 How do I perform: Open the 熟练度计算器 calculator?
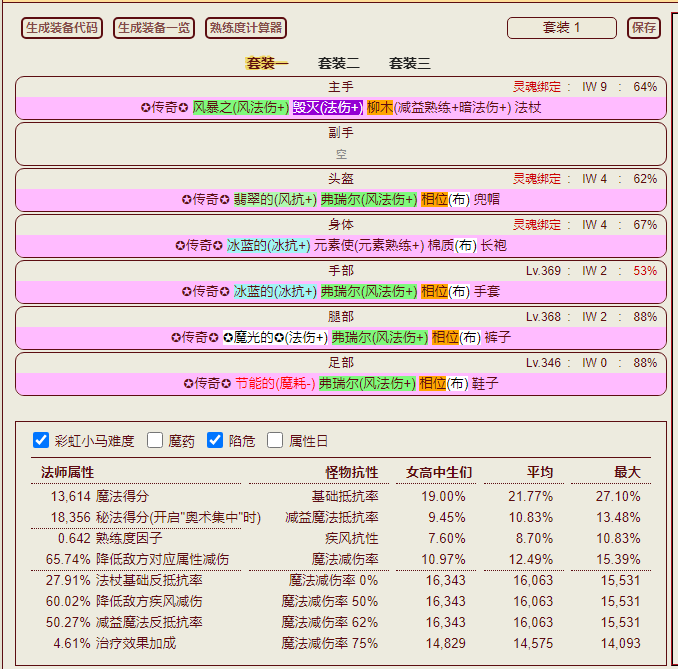click(x=245, y=28)
